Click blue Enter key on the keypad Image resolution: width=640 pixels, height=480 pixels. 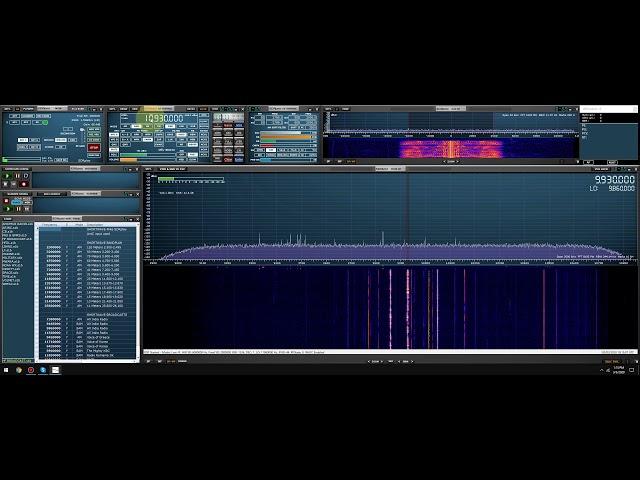tap(239, 160)
